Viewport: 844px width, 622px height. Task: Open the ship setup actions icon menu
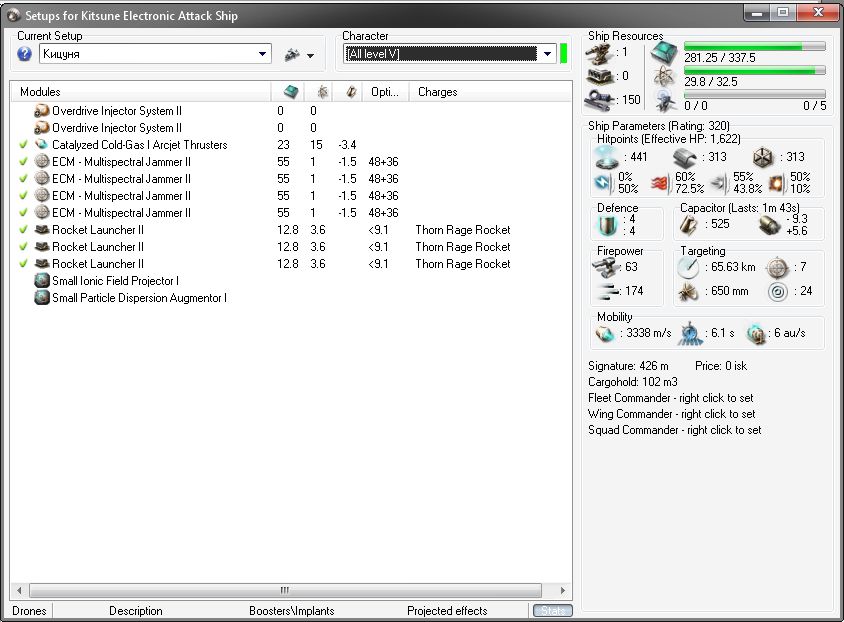coord(299,54)
